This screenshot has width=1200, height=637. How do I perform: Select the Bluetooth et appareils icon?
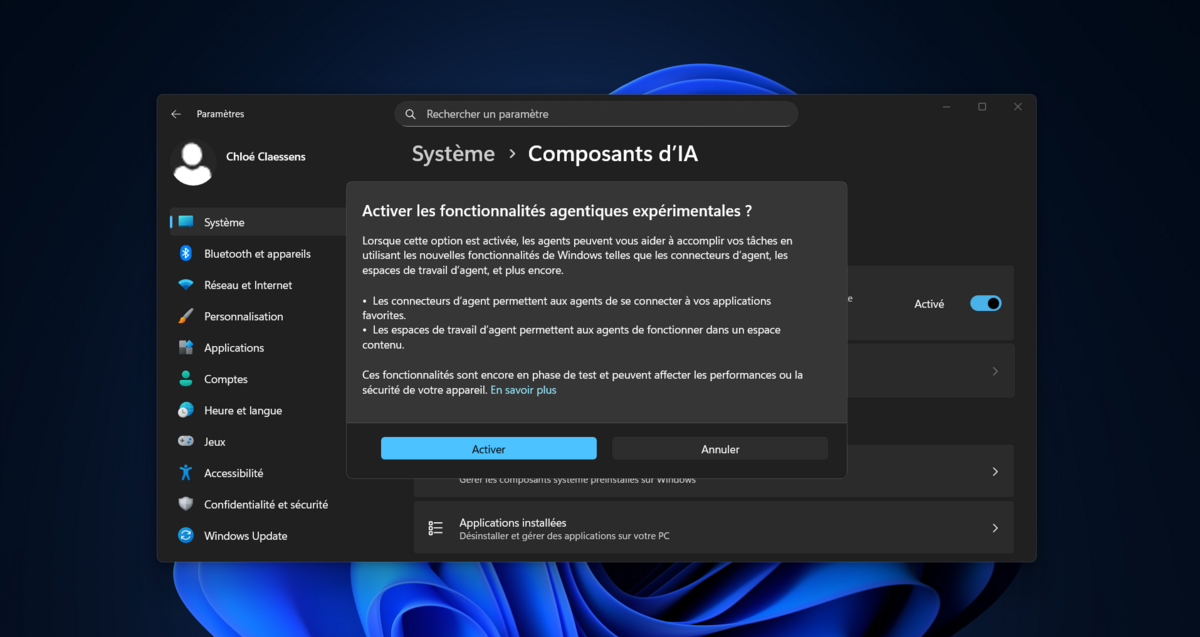point(186,253)
